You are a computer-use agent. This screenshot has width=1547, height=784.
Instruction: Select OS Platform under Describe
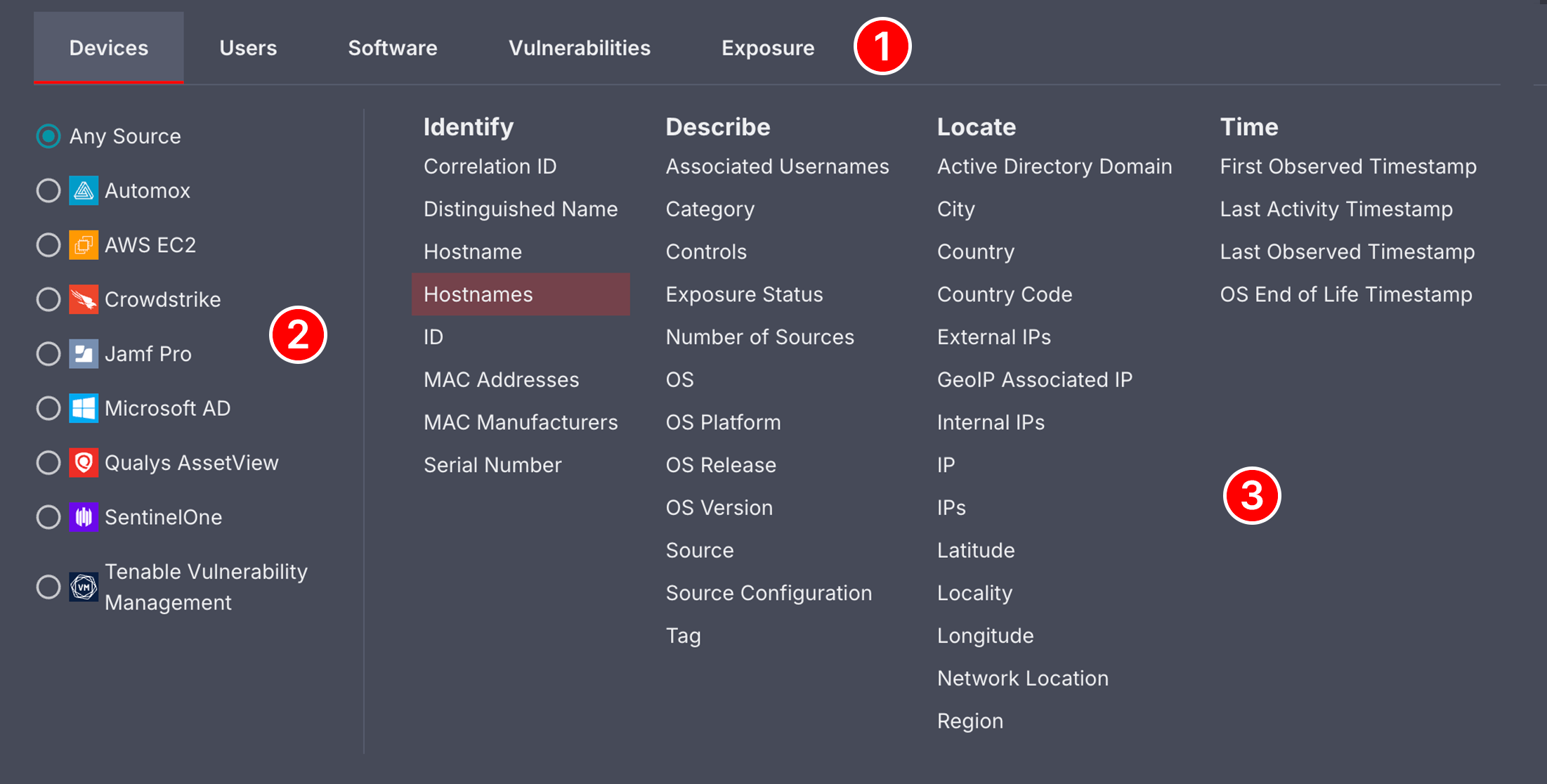click(723, 422)
